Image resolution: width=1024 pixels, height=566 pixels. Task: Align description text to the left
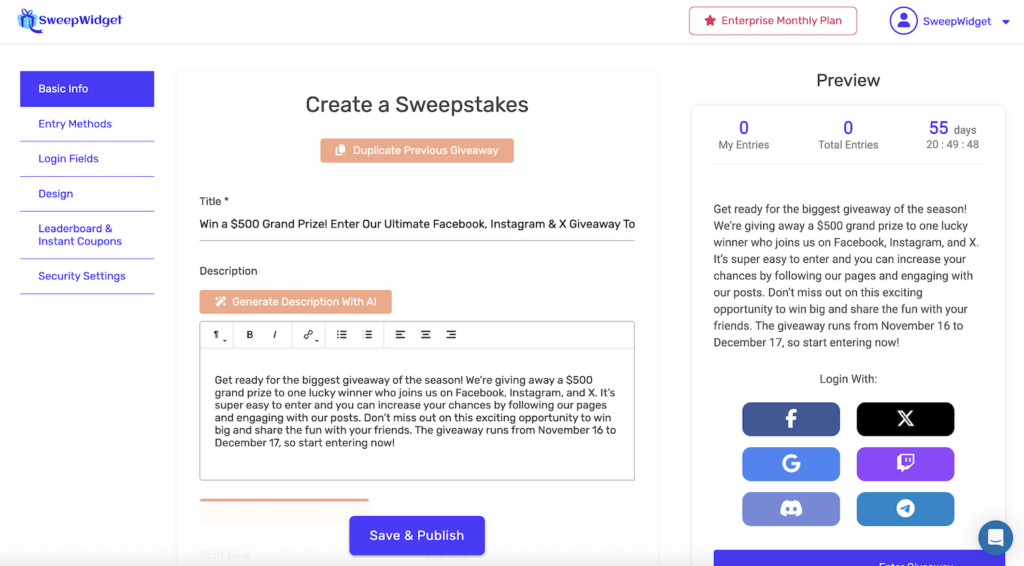point(400,335)
